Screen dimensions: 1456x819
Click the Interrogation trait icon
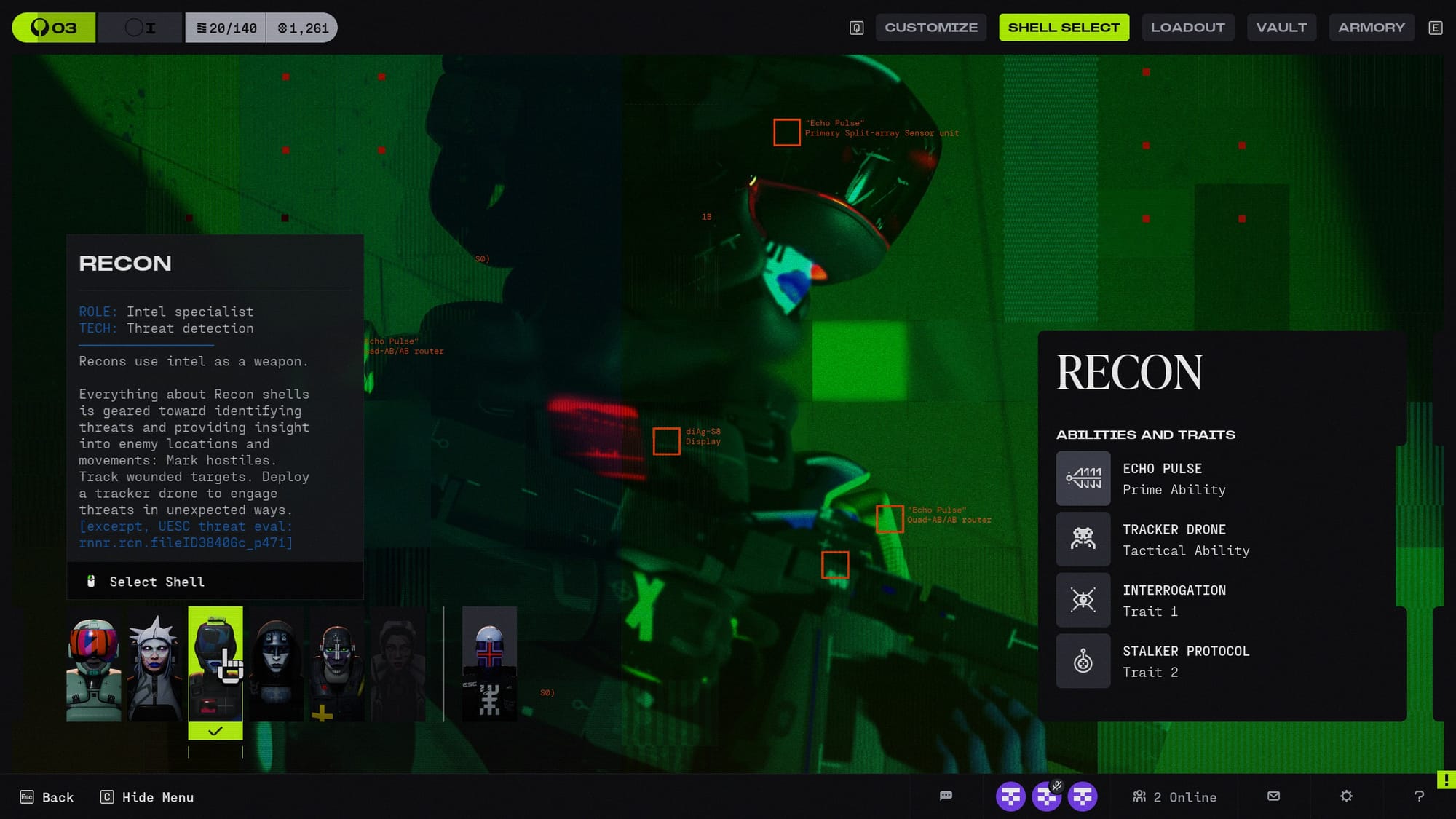point(1083,600)
